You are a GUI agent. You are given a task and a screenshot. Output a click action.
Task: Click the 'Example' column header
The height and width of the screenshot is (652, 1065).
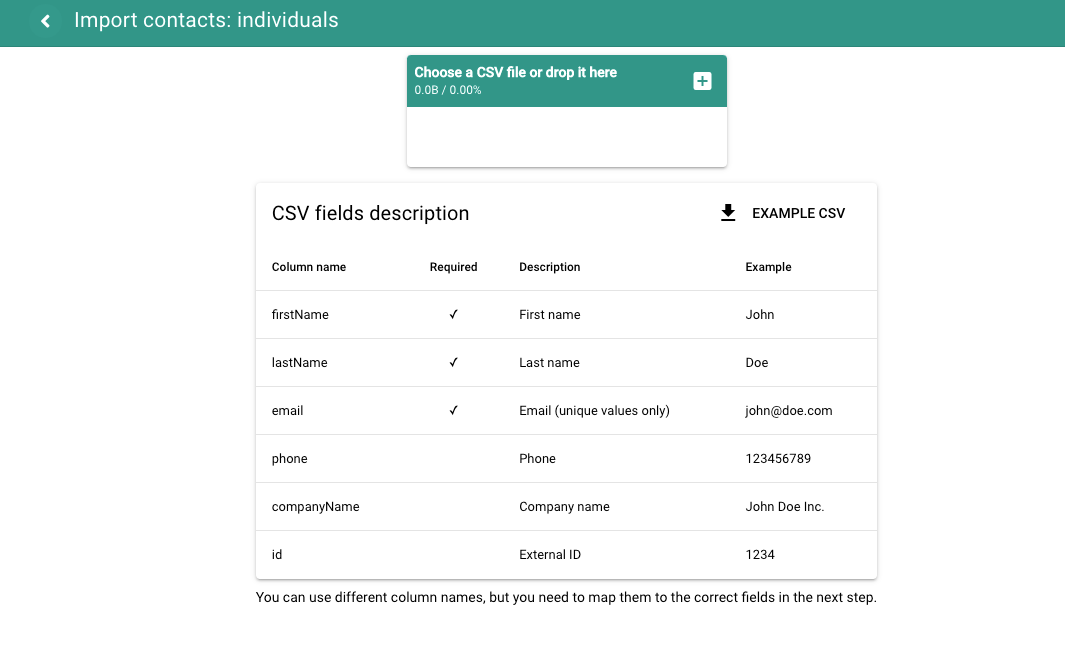click(768, 267)
